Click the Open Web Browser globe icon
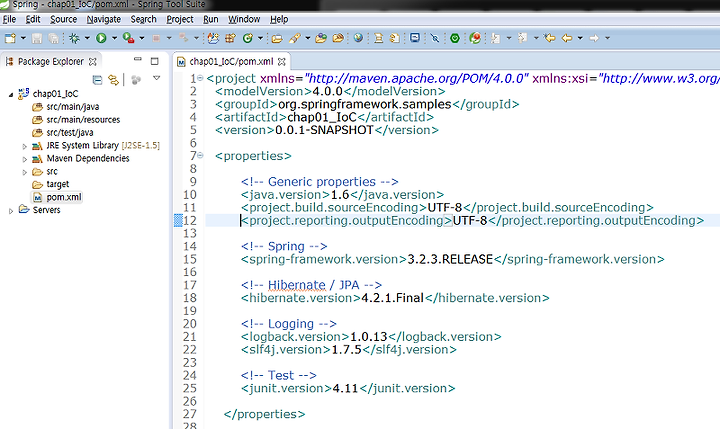 click(358, 38)
